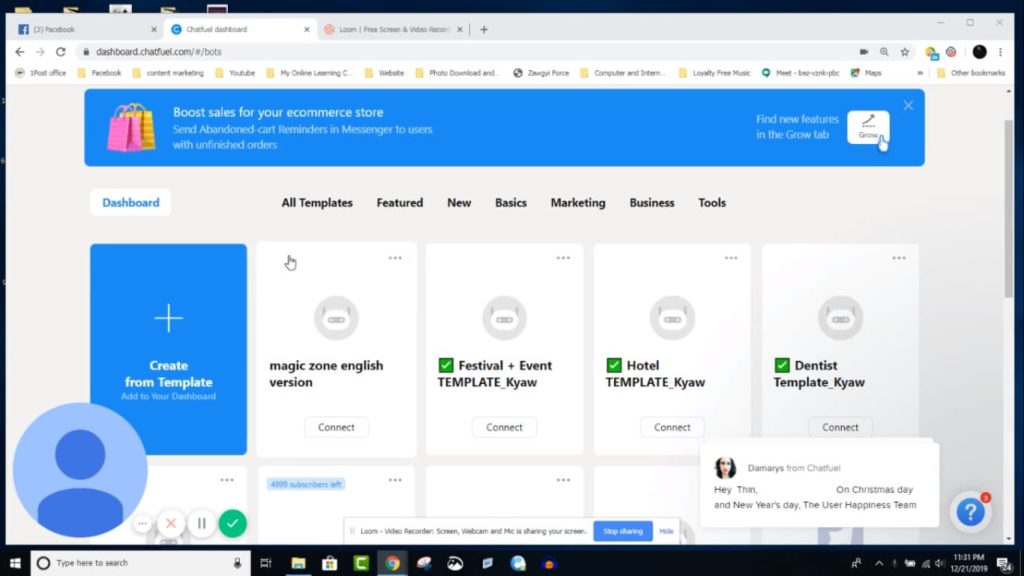Connect the Hotel TEMPLATE_Kyaw bot
The height and width of the screenshot is (576, 1024).
672,427
